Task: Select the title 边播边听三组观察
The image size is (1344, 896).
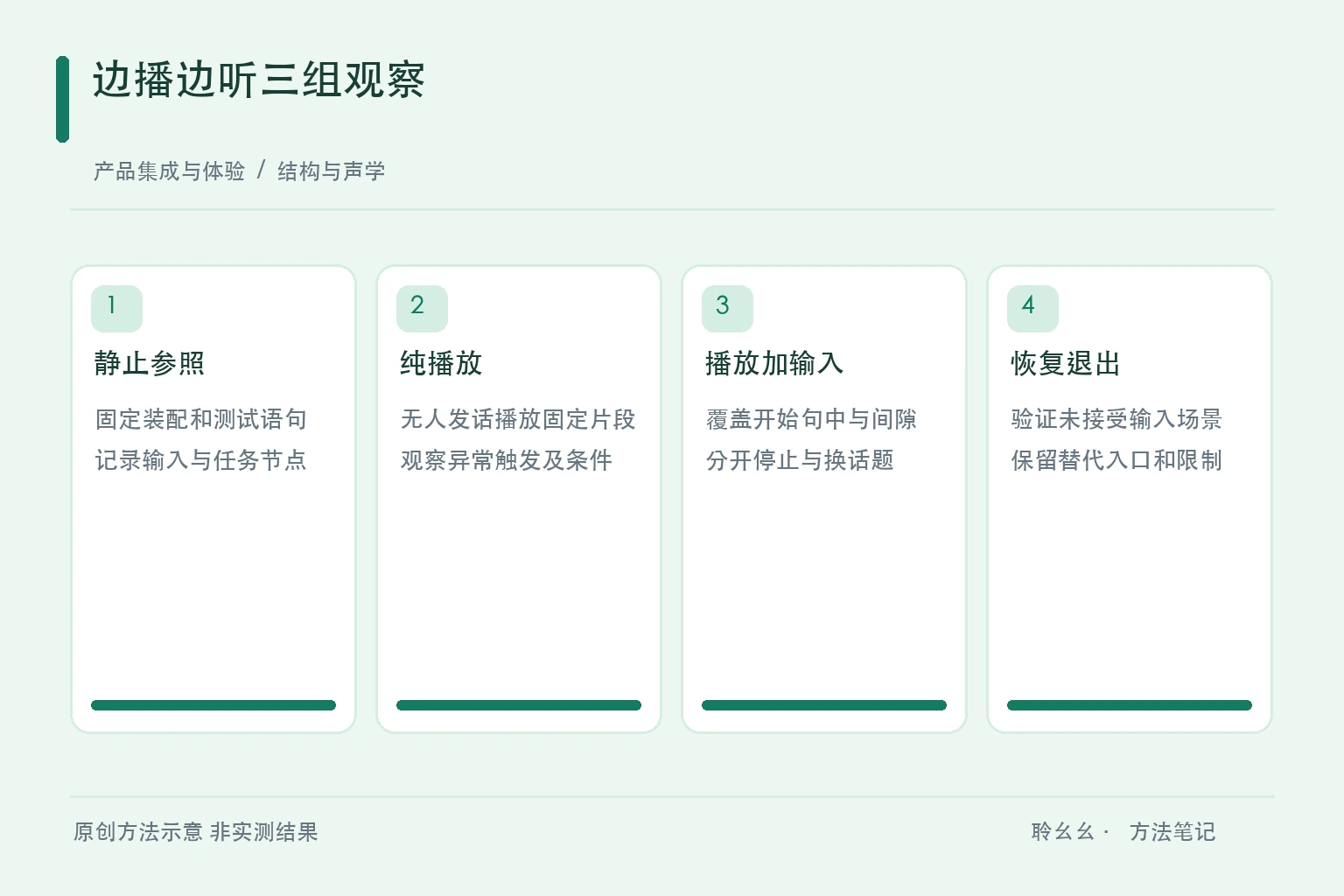Action: (259, 80)
